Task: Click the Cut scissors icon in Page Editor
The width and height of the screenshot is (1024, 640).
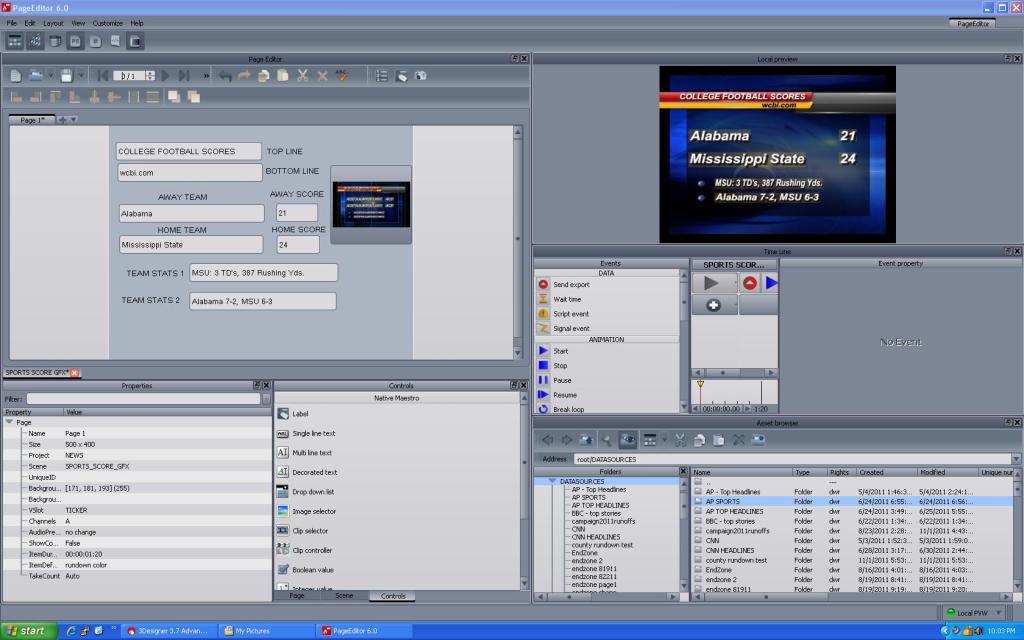Action: coord(302,75)
